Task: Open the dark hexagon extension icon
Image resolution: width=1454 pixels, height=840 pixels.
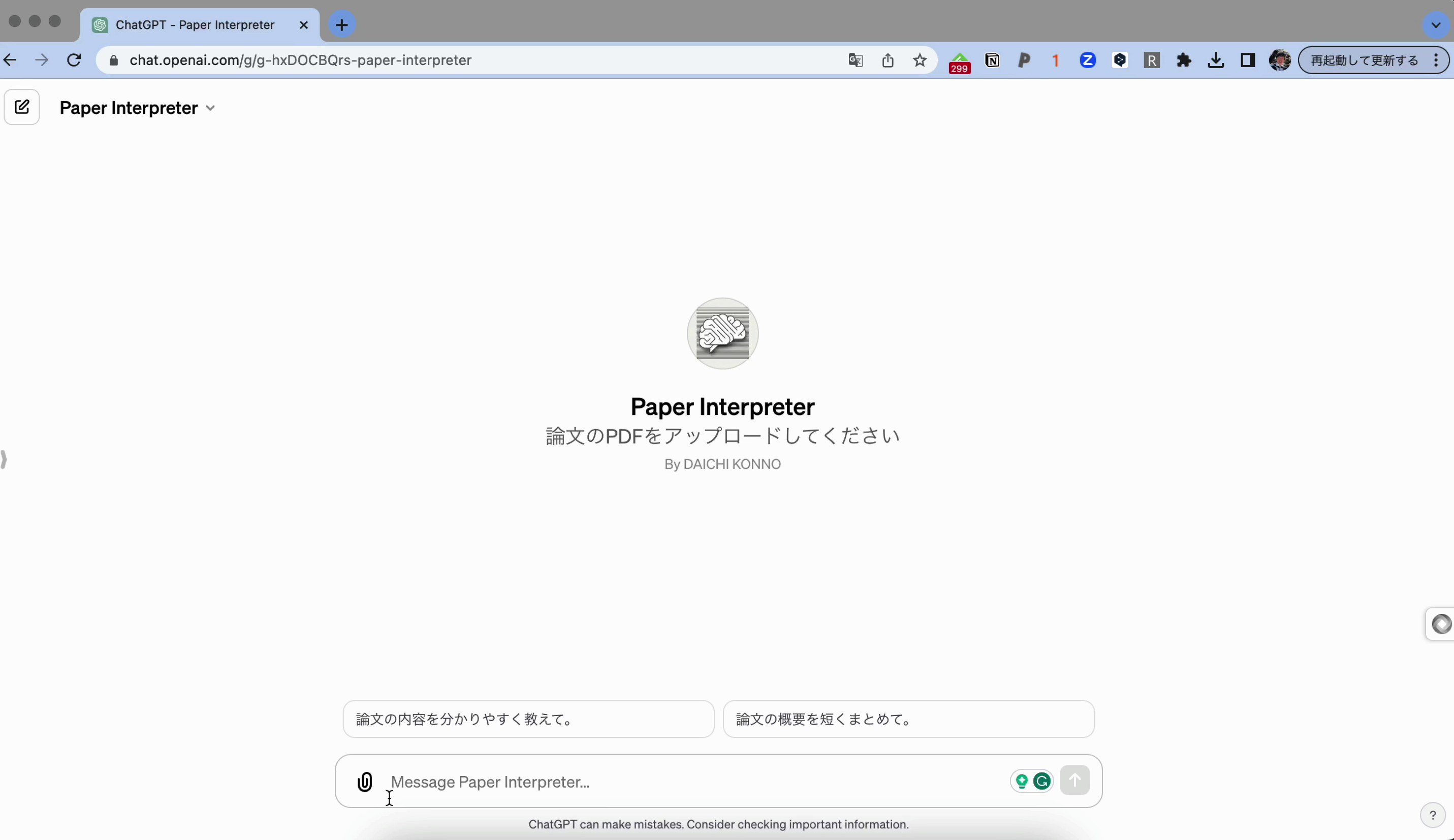Action: [1120, 60]
